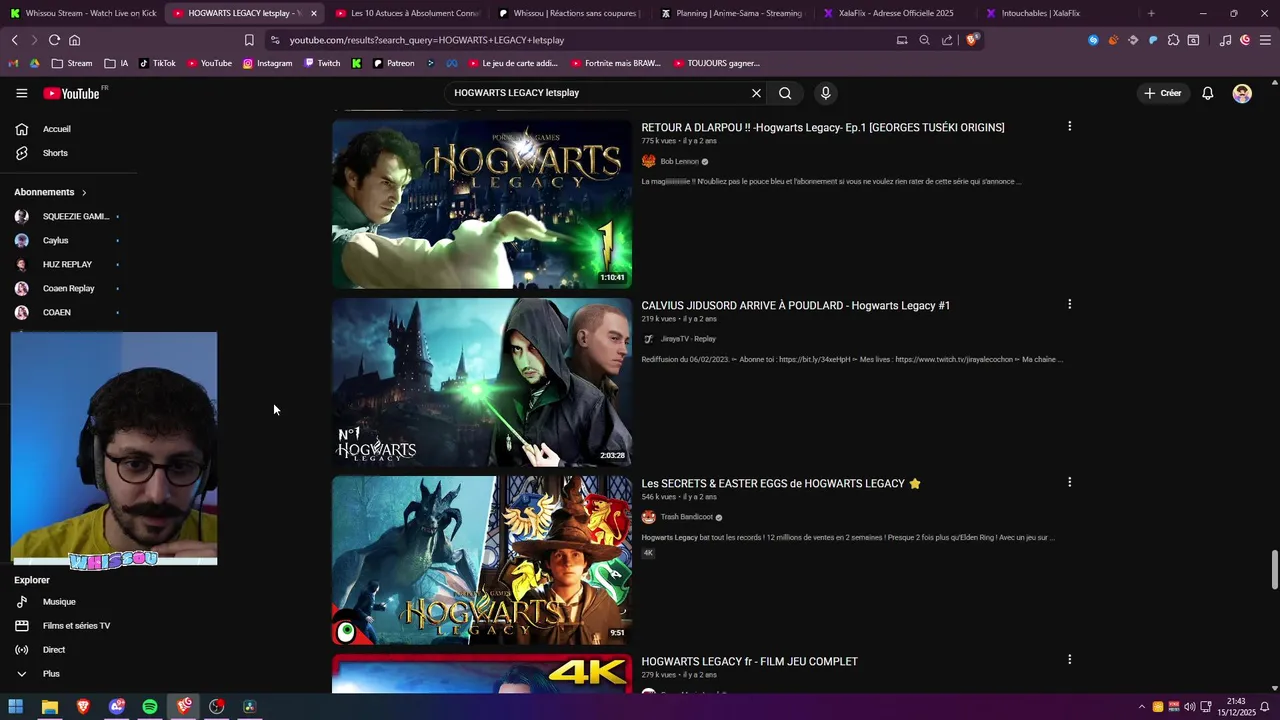Open SECRETS & EASTER EGGS video thumbnail
The width and height of the screenshot is (1280, 720).
[x=482, y=560]
